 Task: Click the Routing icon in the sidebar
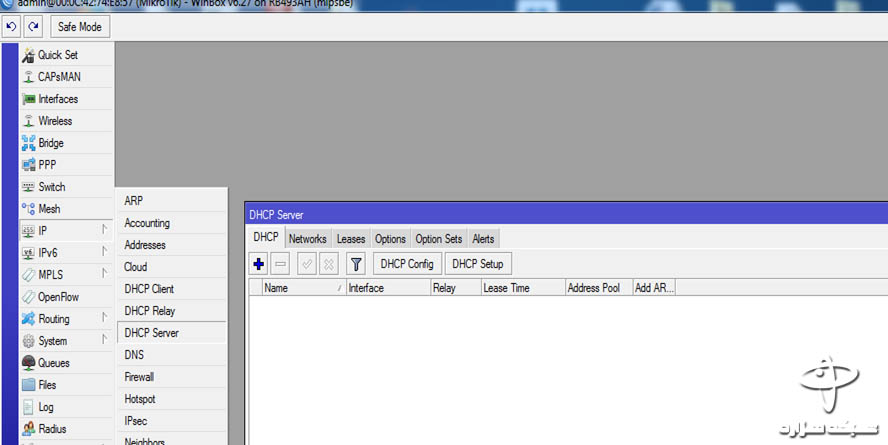pos(28,319)
